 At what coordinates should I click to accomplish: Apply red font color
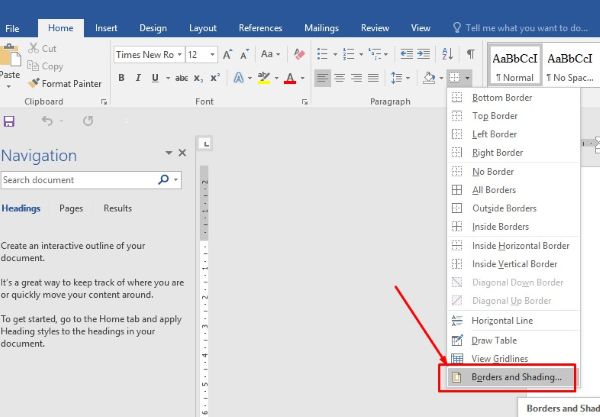point(290,78)
